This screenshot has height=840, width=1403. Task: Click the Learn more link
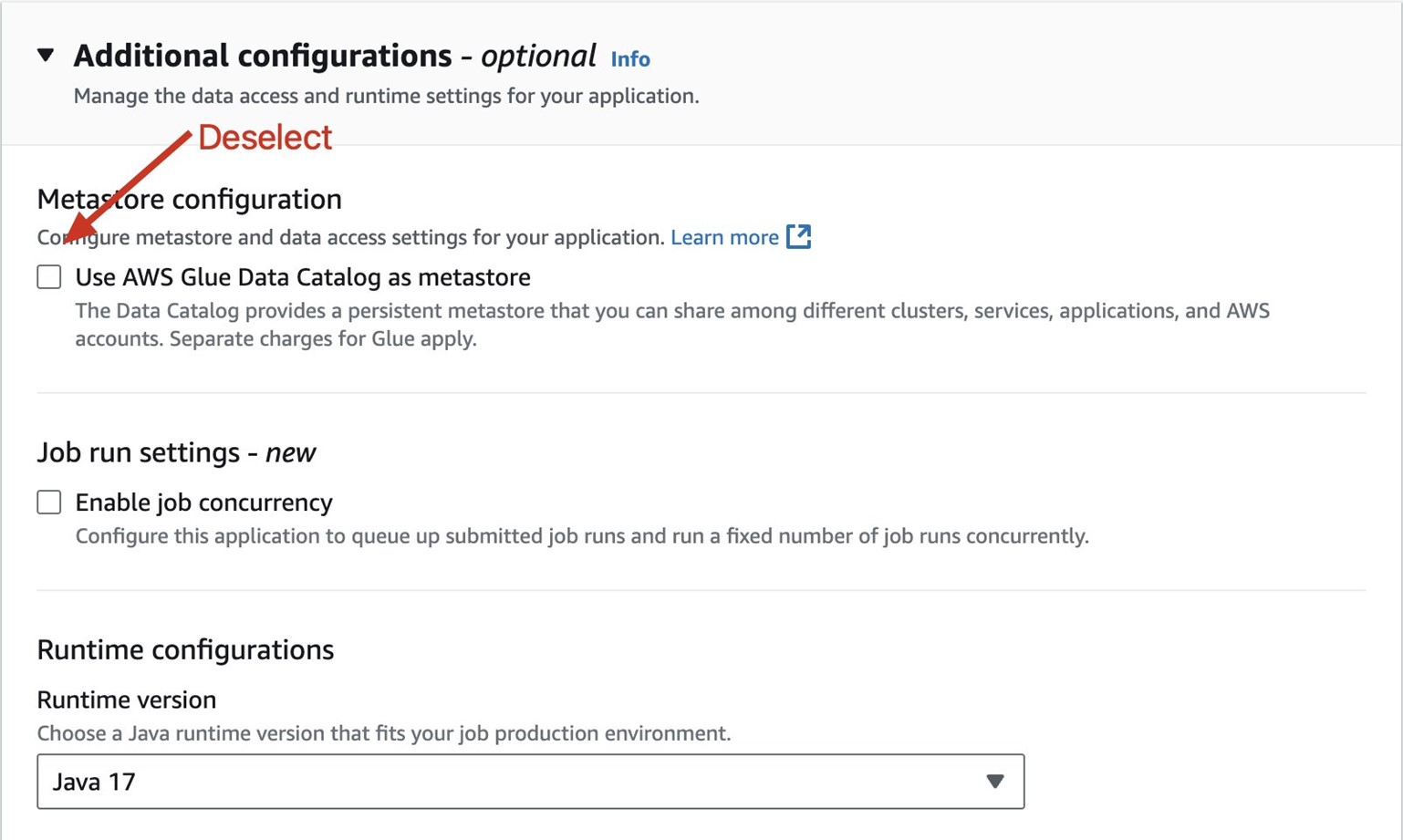(724, 237)
